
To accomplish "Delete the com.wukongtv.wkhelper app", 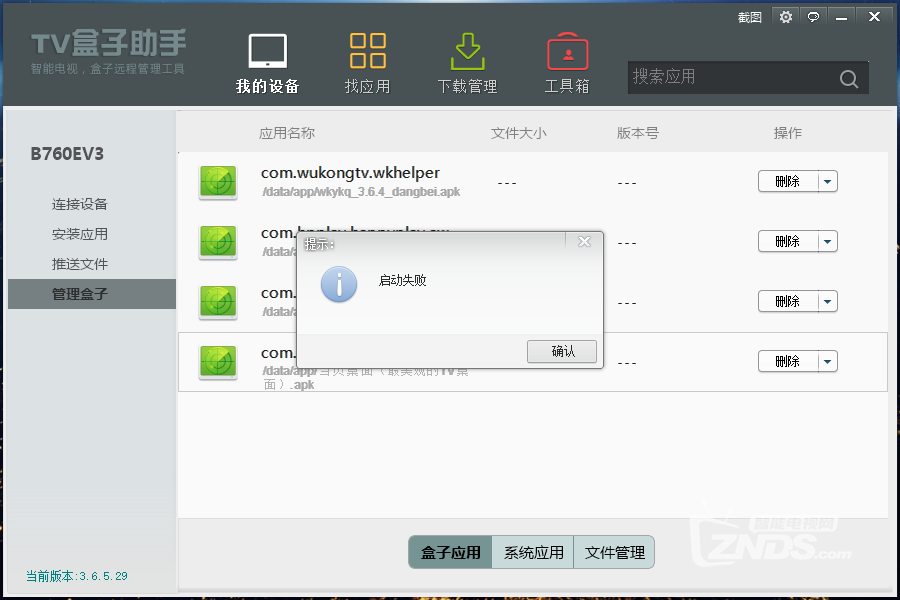I will coord(788,181).
